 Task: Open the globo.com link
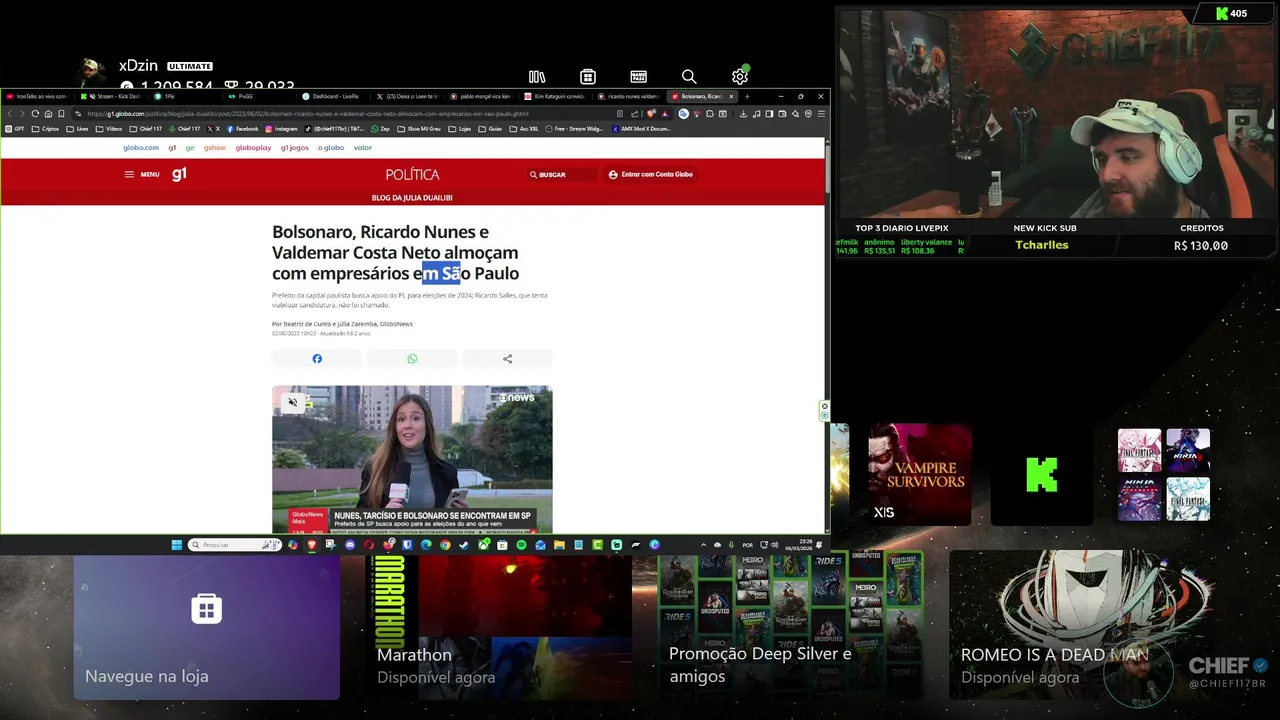pos(141,148)
